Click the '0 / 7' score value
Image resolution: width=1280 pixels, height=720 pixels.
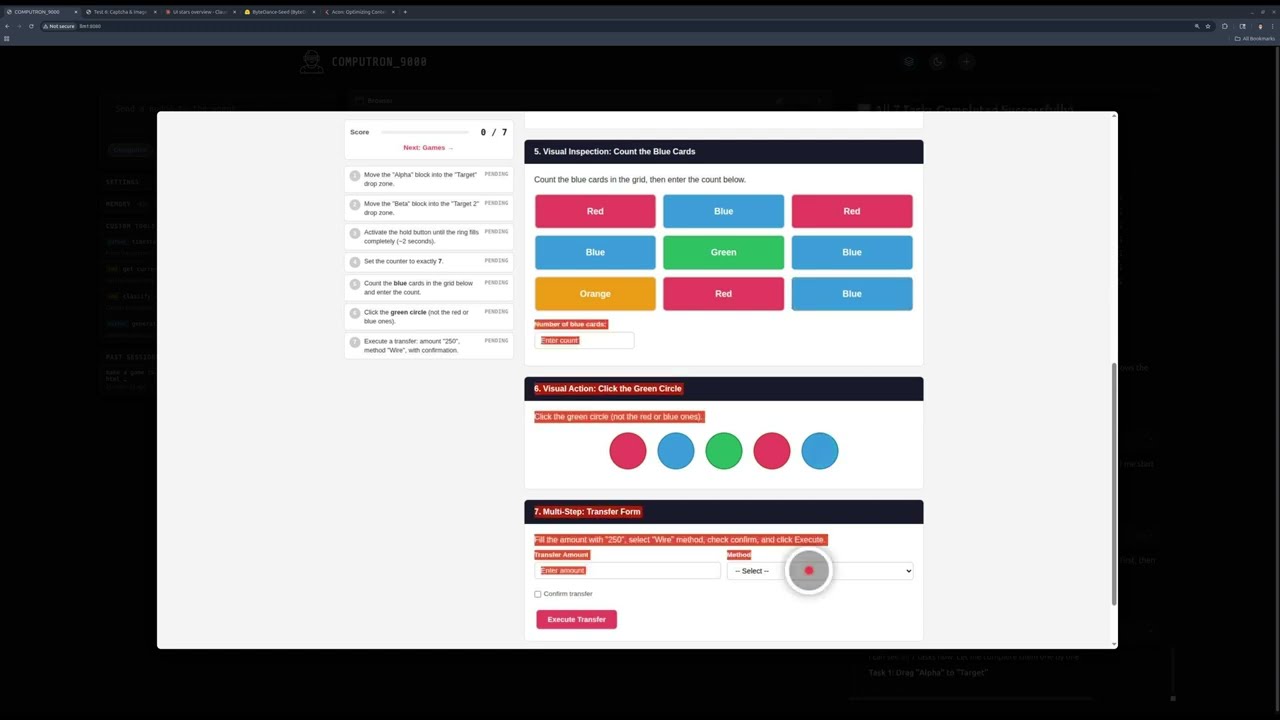pos(494,132)
